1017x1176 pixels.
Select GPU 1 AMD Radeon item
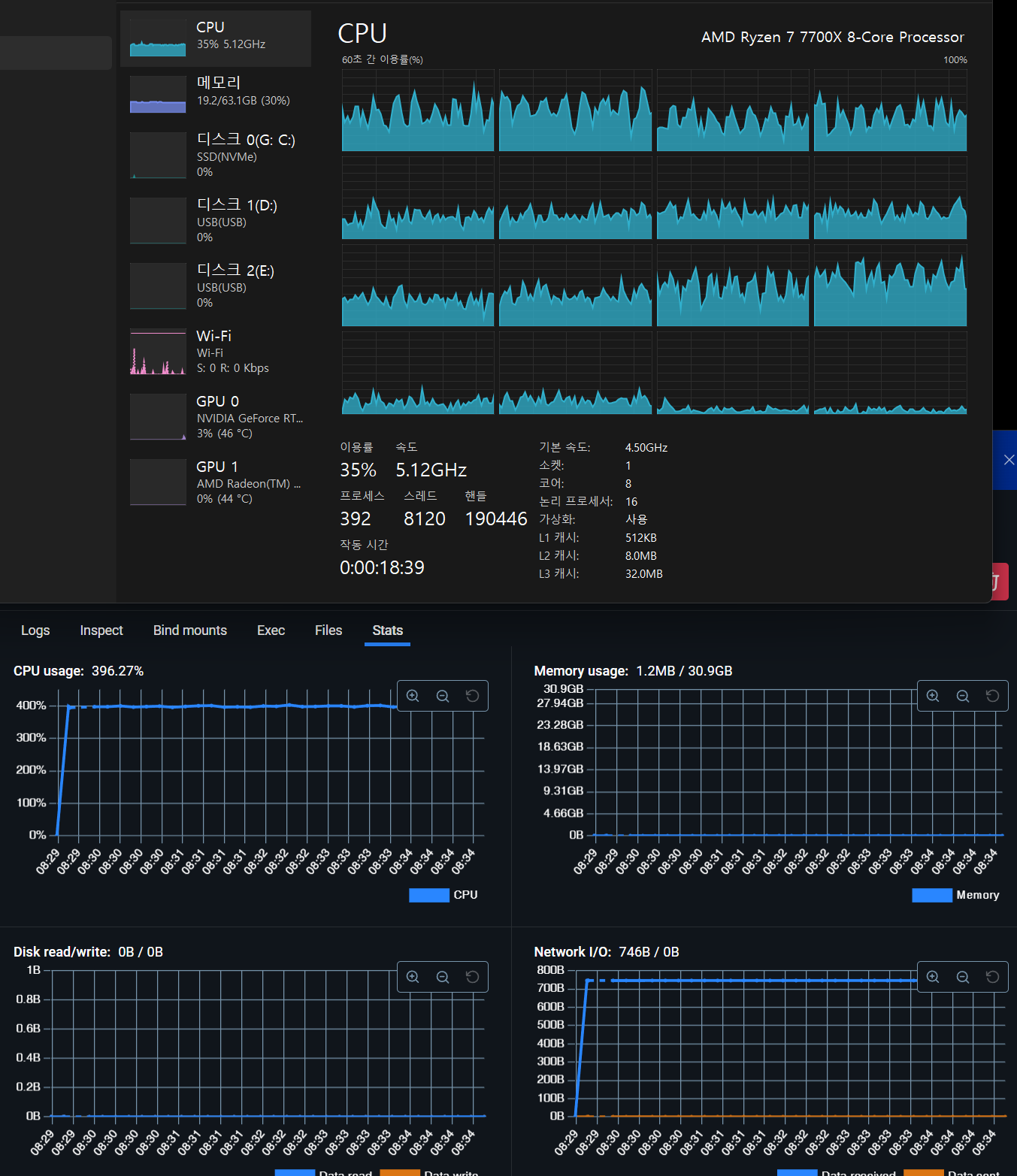[x=216, y=482]
